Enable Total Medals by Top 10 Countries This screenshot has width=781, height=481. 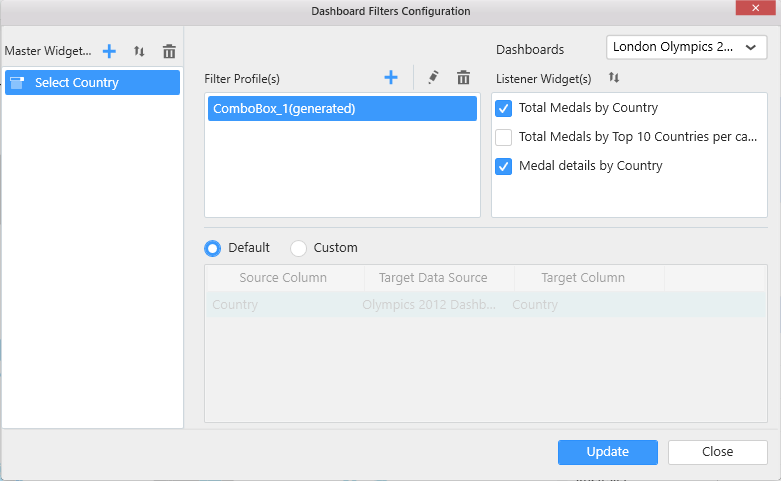504,137
